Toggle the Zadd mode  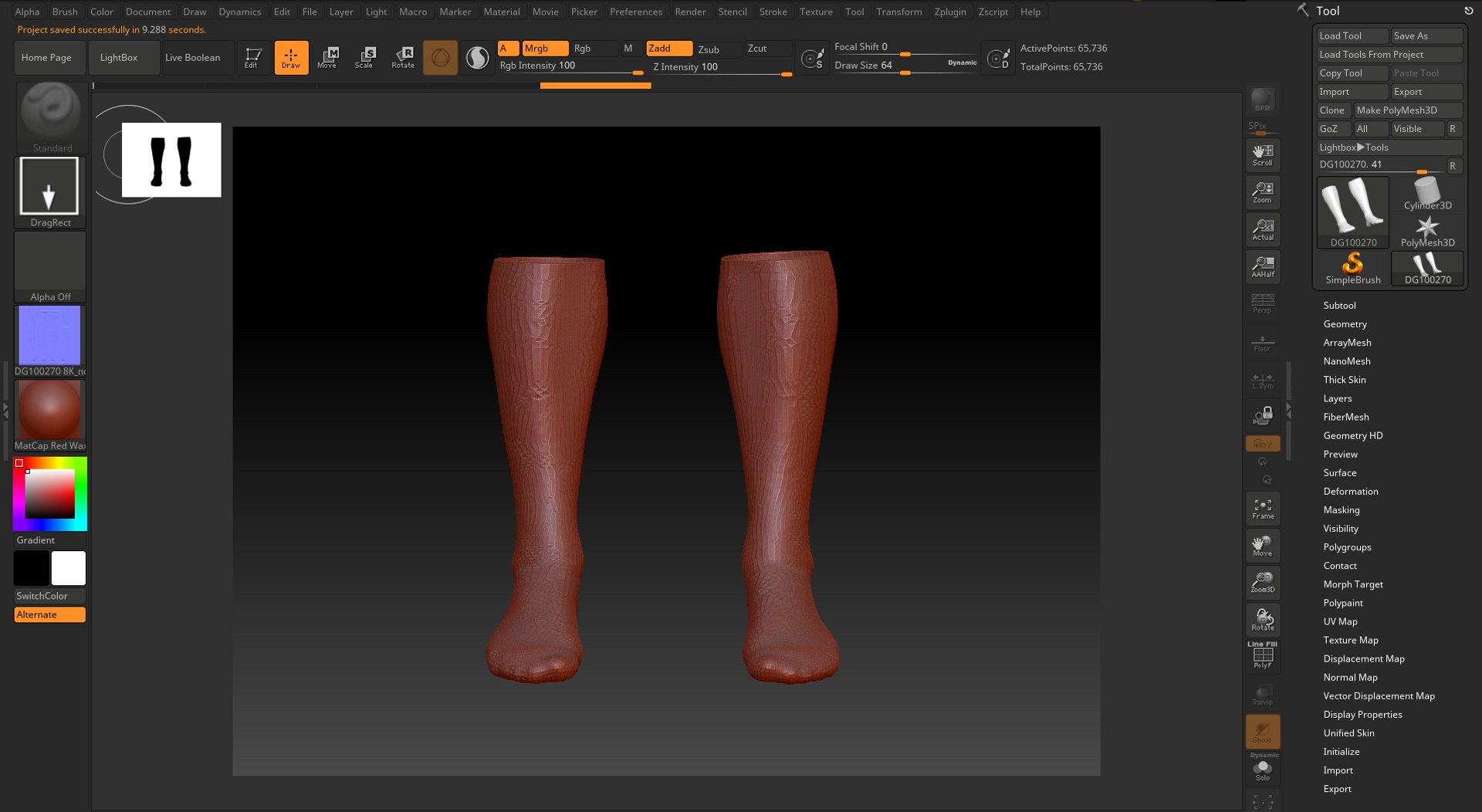(x=669, y=49)
